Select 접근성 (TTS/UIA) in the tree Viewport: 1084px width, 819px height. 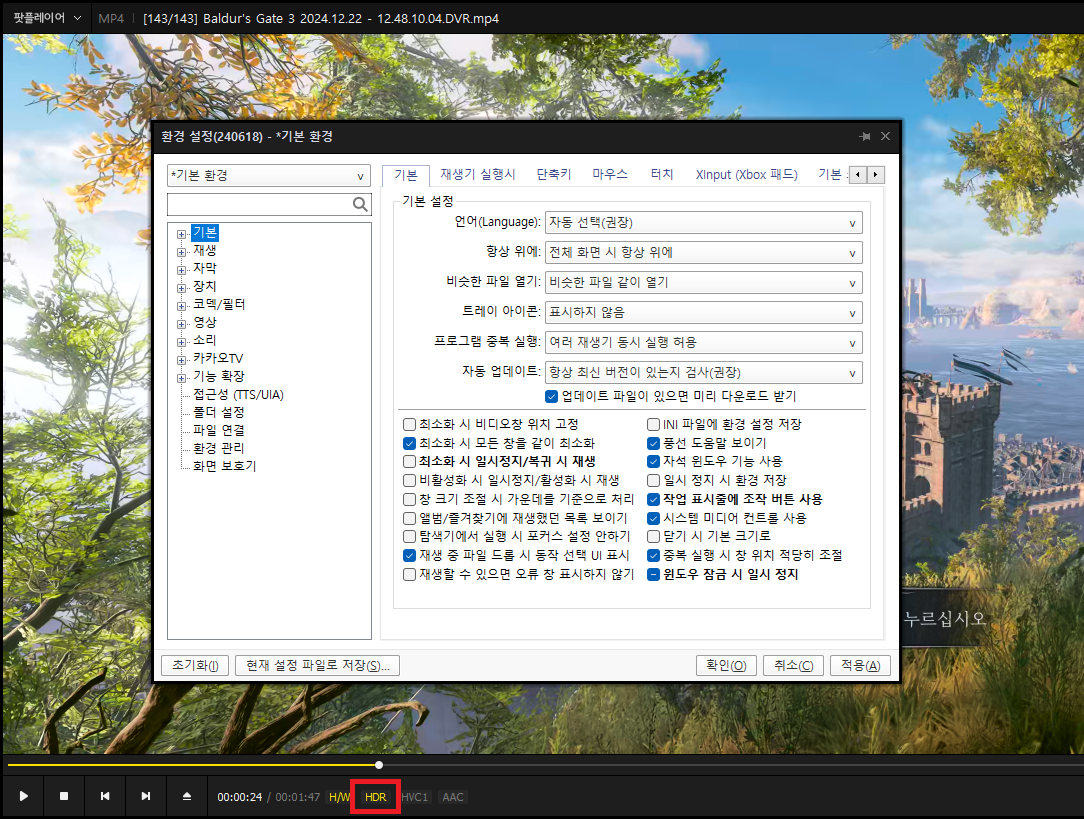pyautogui.click(x=239, y=395)
